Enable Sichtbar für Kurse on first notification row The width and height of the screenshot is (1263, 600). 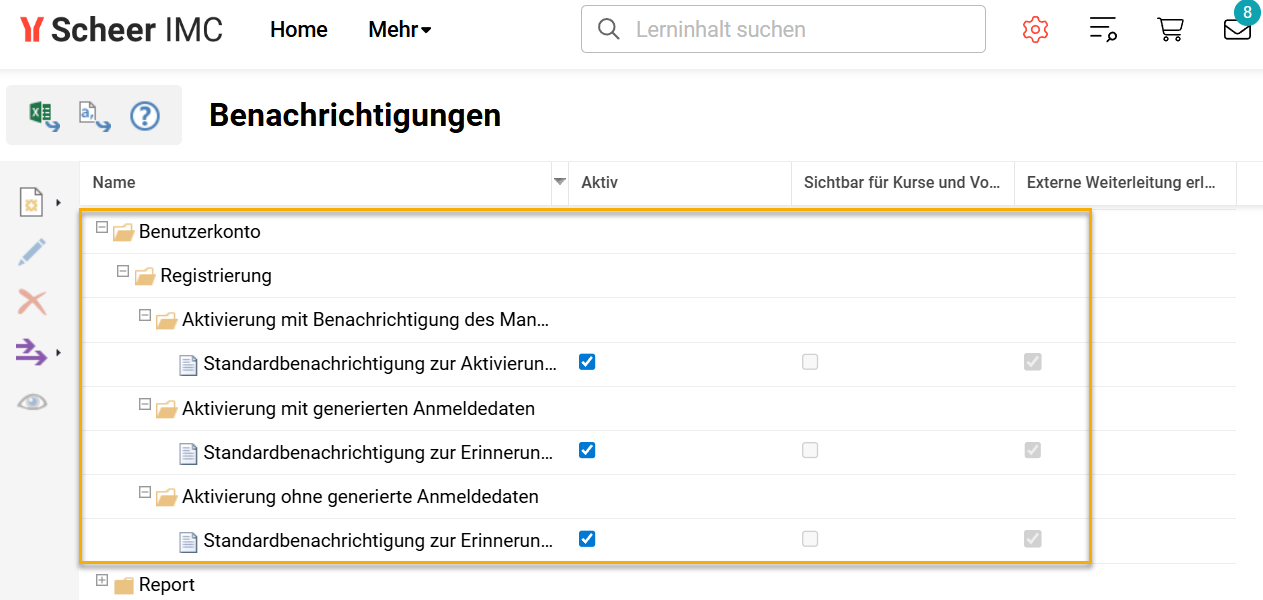coord(809,362)
